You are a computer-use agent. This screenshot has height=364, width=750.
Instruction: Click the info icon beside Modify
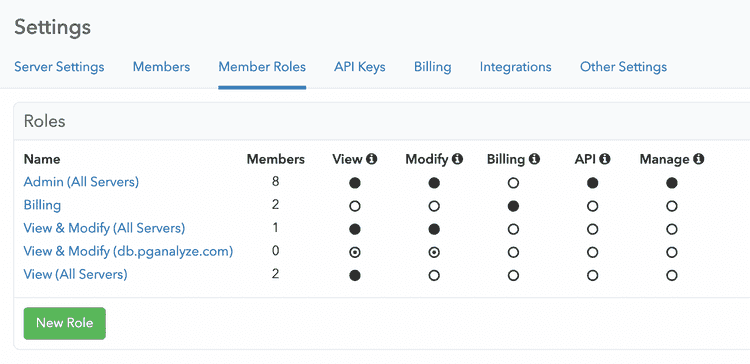[457, 159]
